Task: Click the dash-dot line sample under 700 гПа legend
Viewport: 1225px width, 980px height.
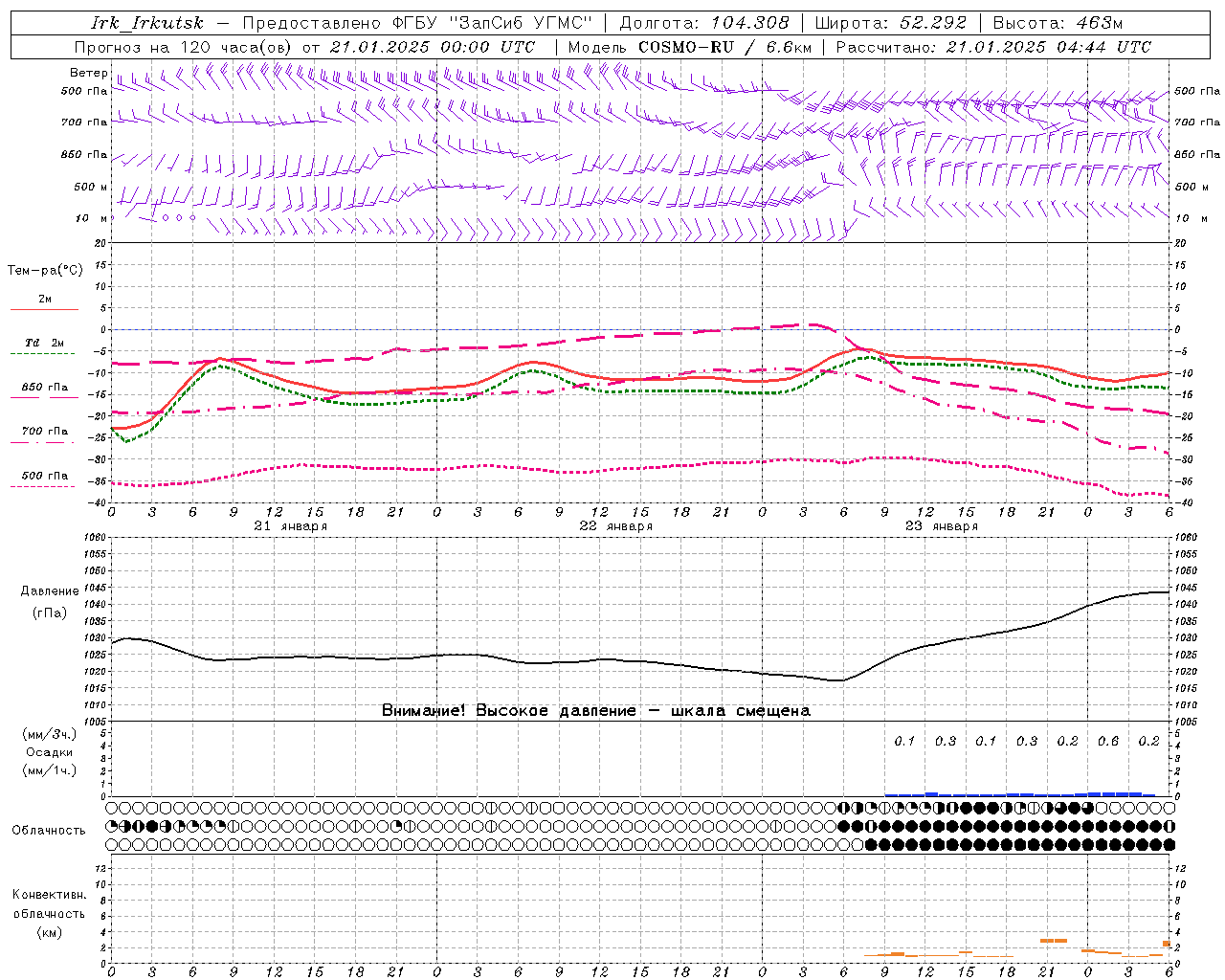Action: (x=43, y=442)
